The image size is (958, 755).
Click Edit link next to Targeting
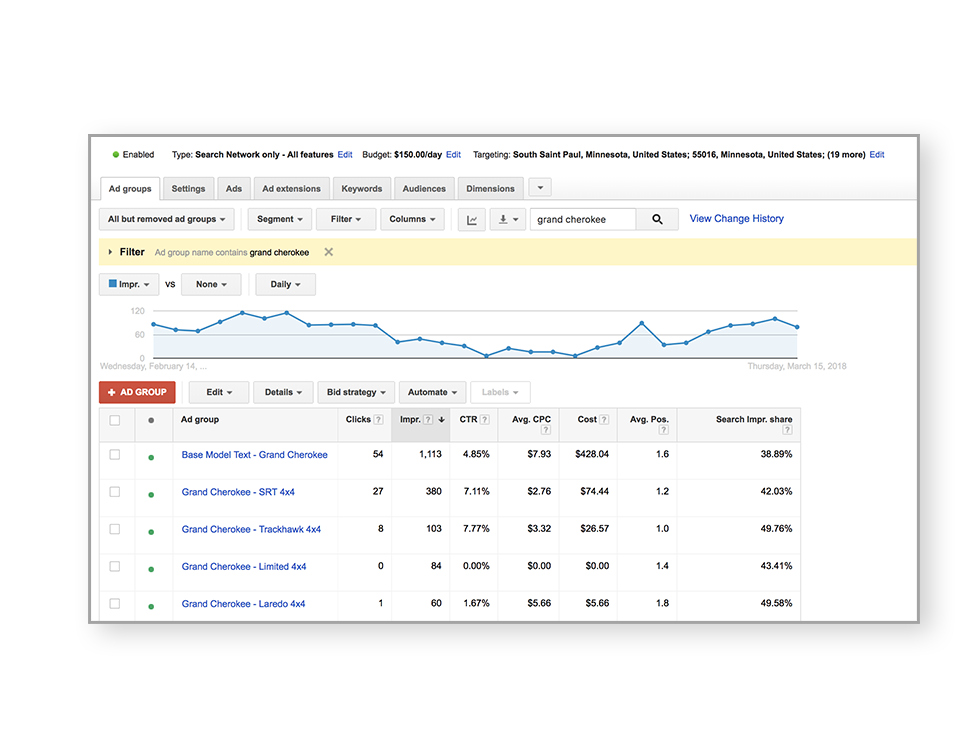pos(877,155)
